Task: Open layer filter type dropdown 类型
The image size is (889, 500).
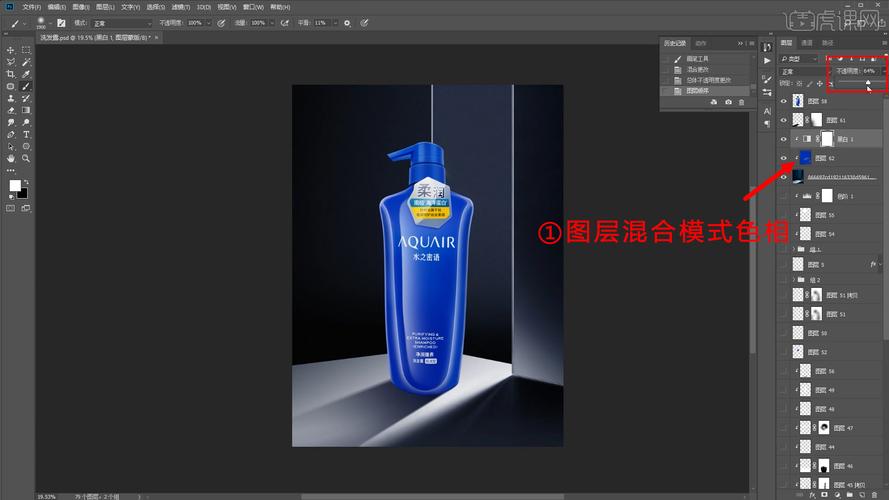Action: point(799,59)
